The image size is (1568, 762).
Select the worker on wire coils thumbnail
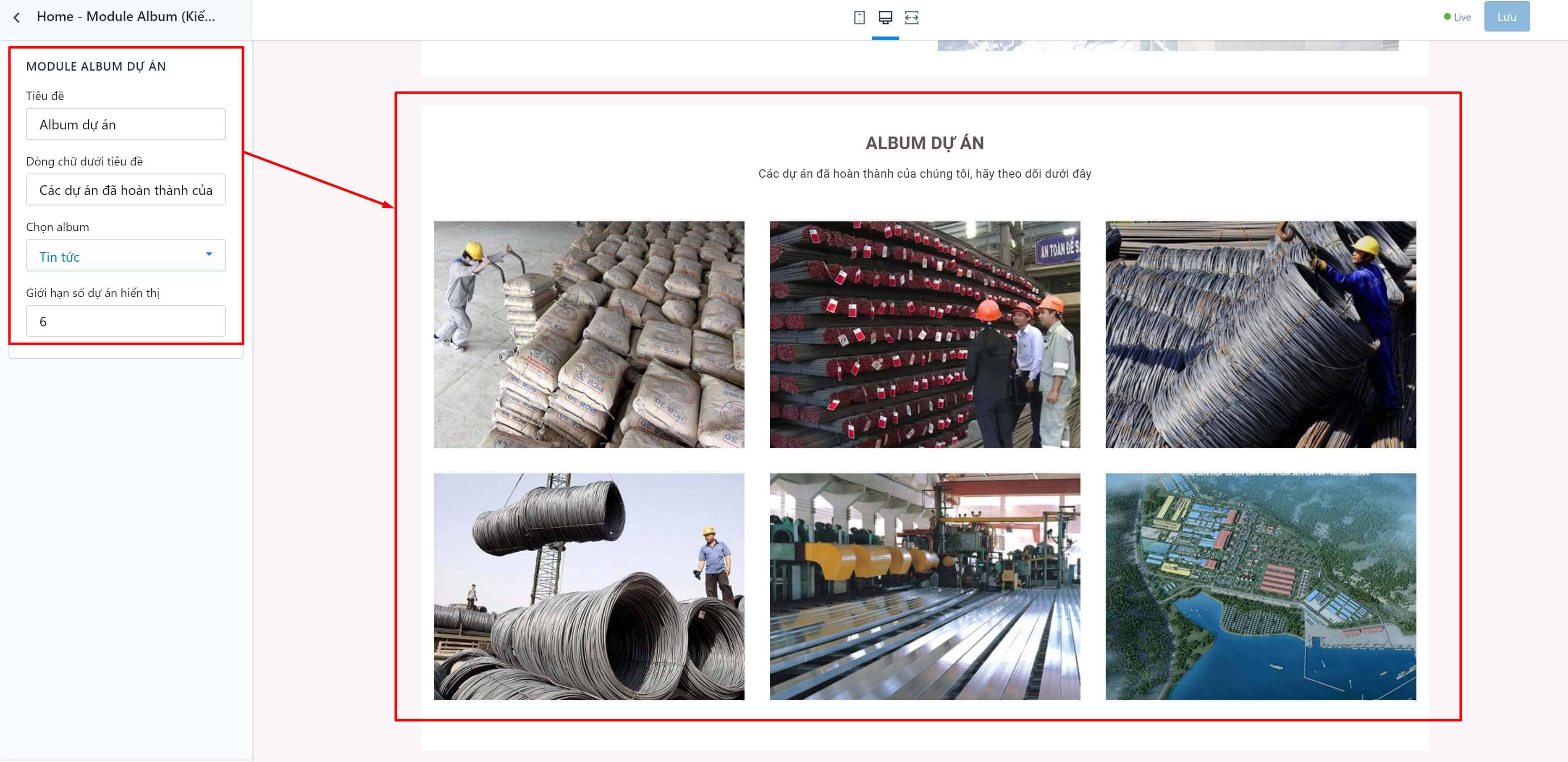(1261, 334)
